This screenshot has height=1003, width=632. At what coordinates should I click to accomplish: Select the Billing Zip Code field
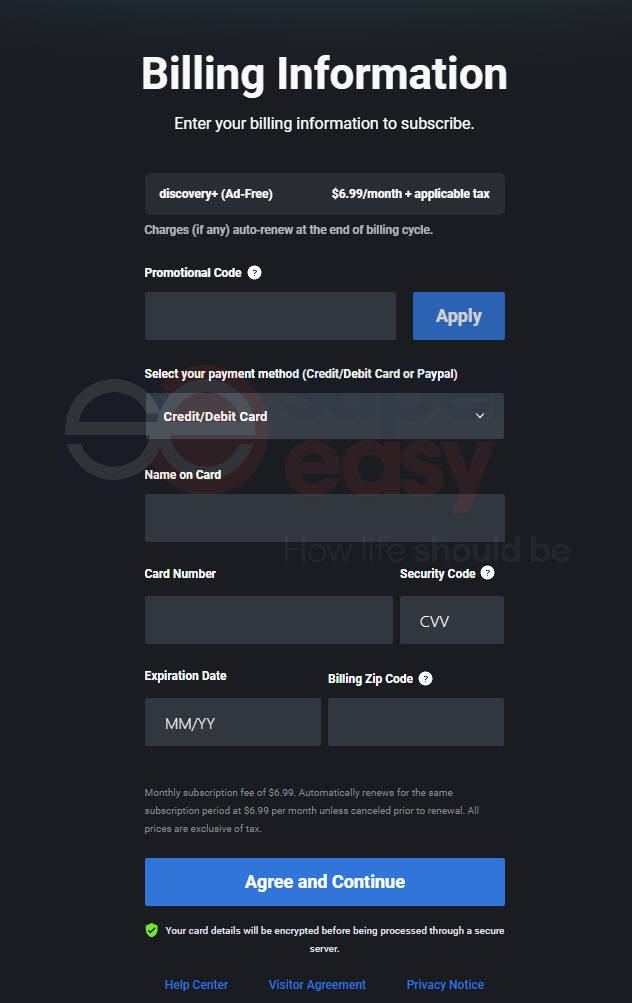click(416, 722)
